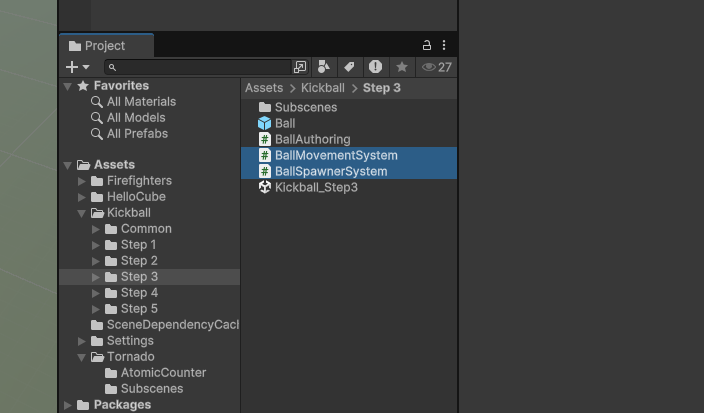Go to Kickball in breadcrumb path
This screenshot has width=704, height=413.
tap(323, 88)
